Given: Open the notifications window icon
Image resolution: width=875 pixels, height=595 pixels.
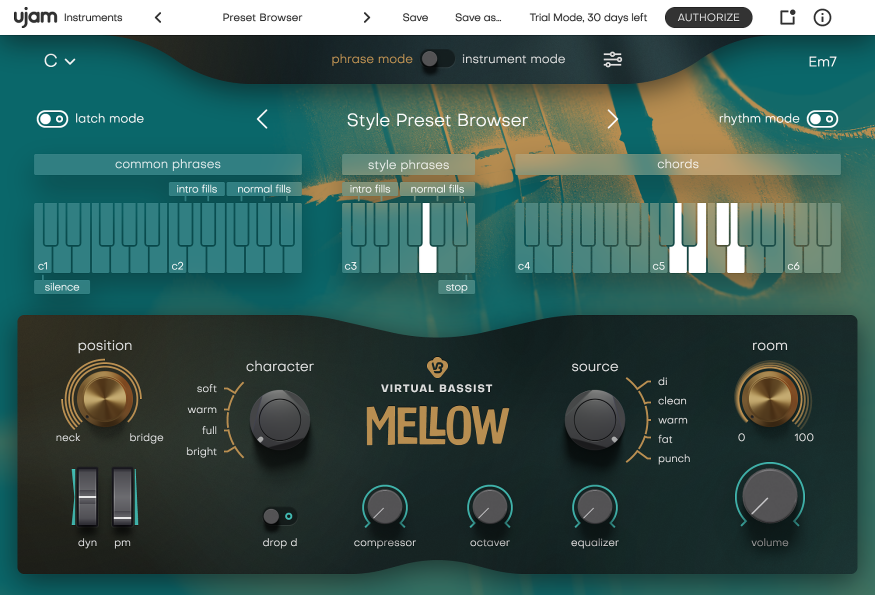Looking at the screenshot, I should (x=787, y=17).
